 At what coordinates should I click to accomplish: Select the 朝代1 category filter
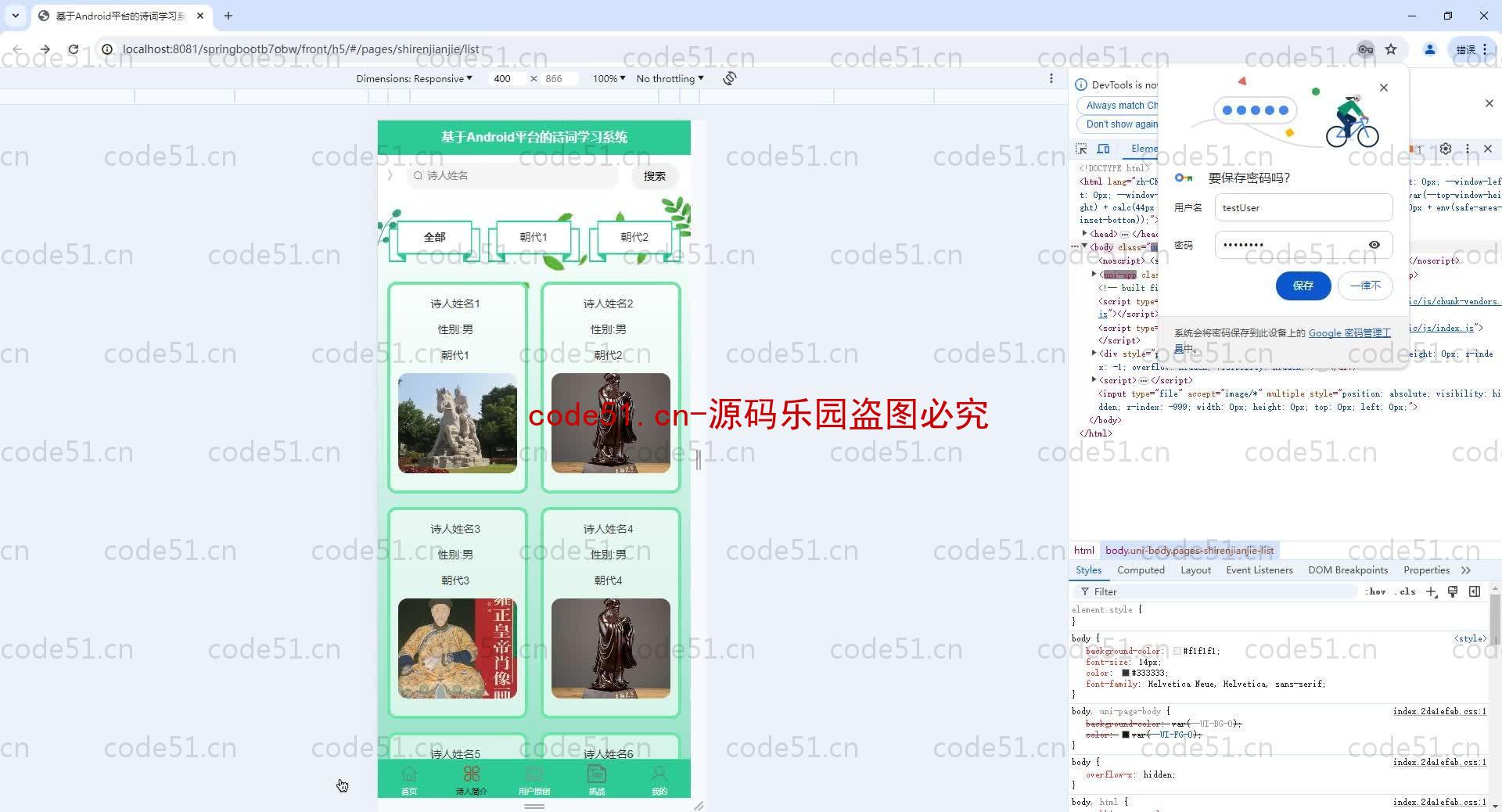coord(534,237)
